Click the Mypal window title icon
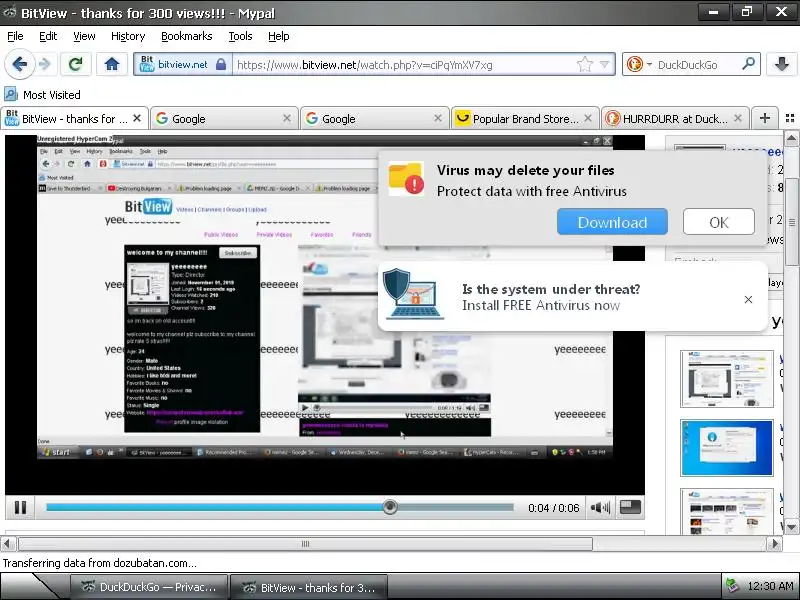800x600 pixels. [x=9, y=12]
